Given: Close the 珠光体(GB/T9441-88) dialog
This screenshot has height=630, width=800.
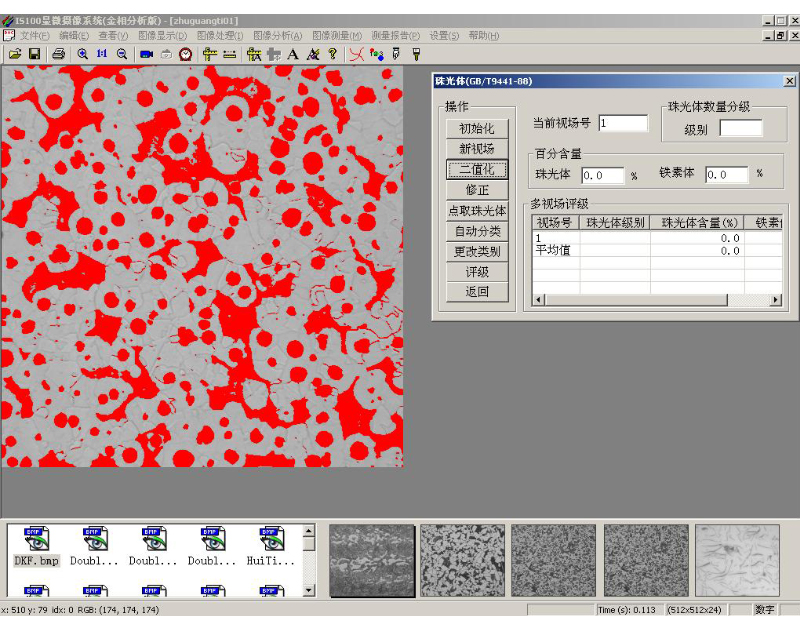Looking at the screenshot, I should click(789, 81).
